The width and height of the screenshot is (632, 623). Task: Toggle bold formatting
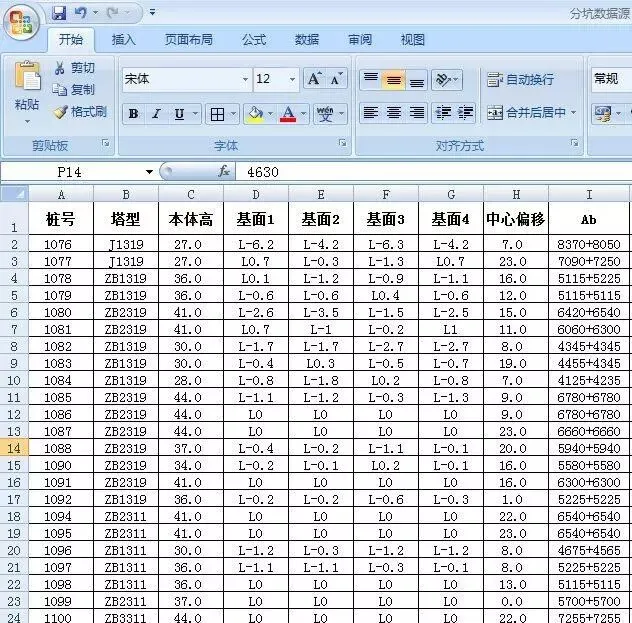(x=134, y=114)
